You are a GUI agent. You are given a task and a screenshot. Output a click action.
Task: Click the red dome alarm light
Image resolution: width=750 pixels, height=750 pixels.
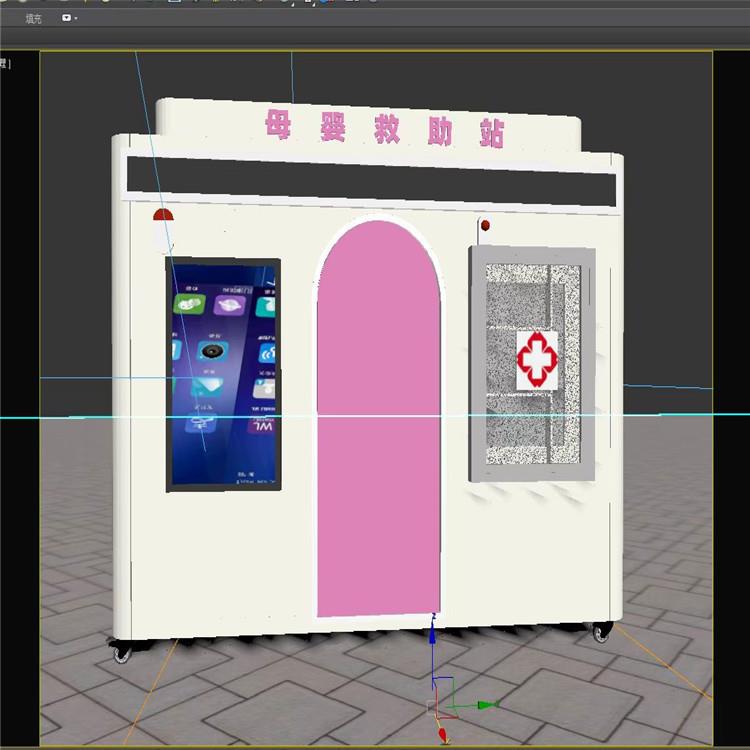(163, 215)
